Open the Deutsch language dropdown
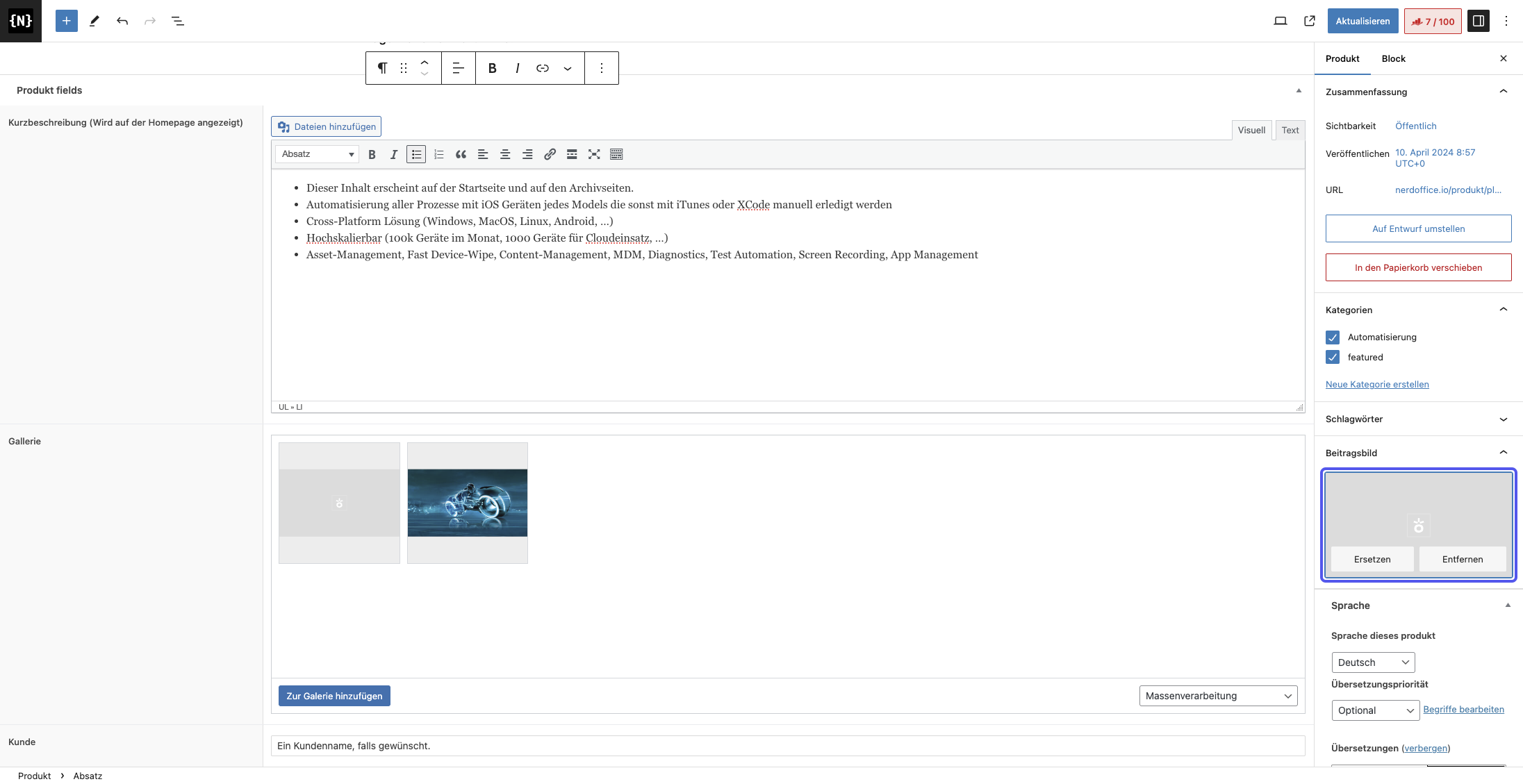1523x784 pixels. coord(1373,662)
